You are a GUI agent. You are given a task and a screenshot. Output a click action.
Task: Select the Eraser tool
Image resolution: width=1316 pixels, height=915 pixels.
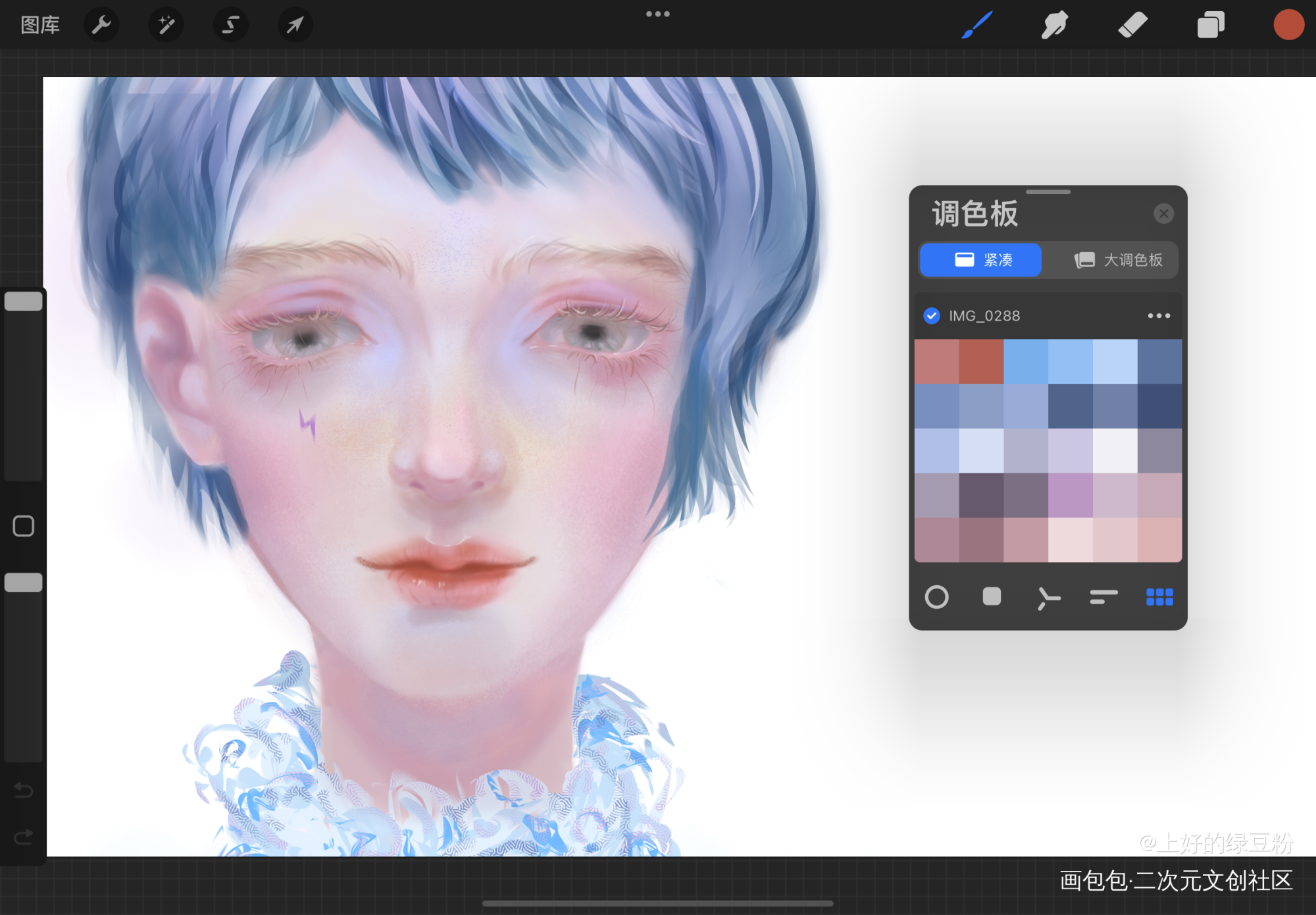pyautogui.click(x=1132, y=25)
